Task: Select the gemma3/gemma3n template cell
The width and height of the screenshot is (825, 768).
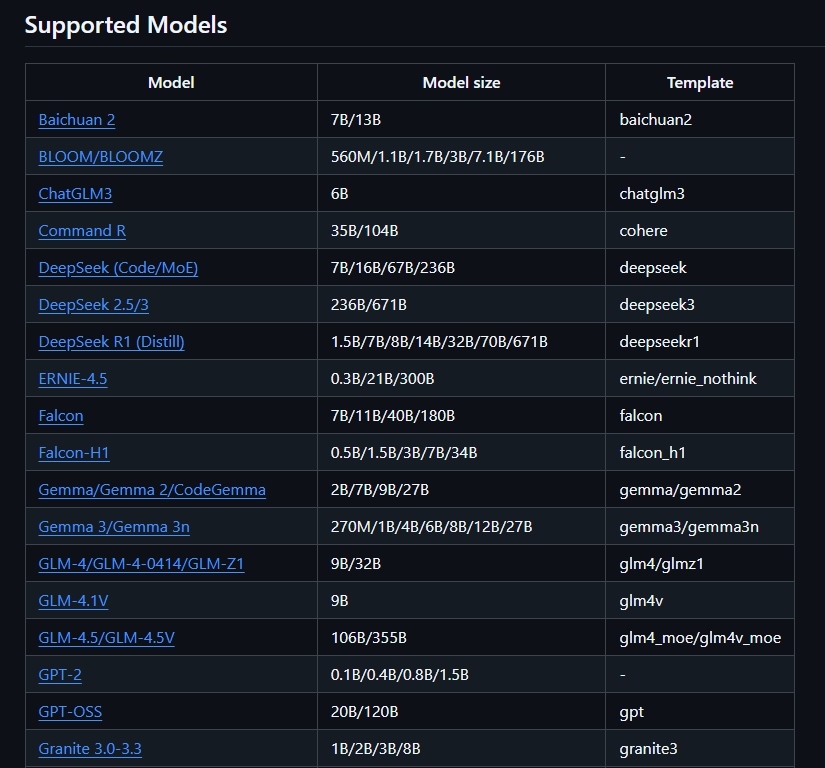Action: [x=700, y=526]
